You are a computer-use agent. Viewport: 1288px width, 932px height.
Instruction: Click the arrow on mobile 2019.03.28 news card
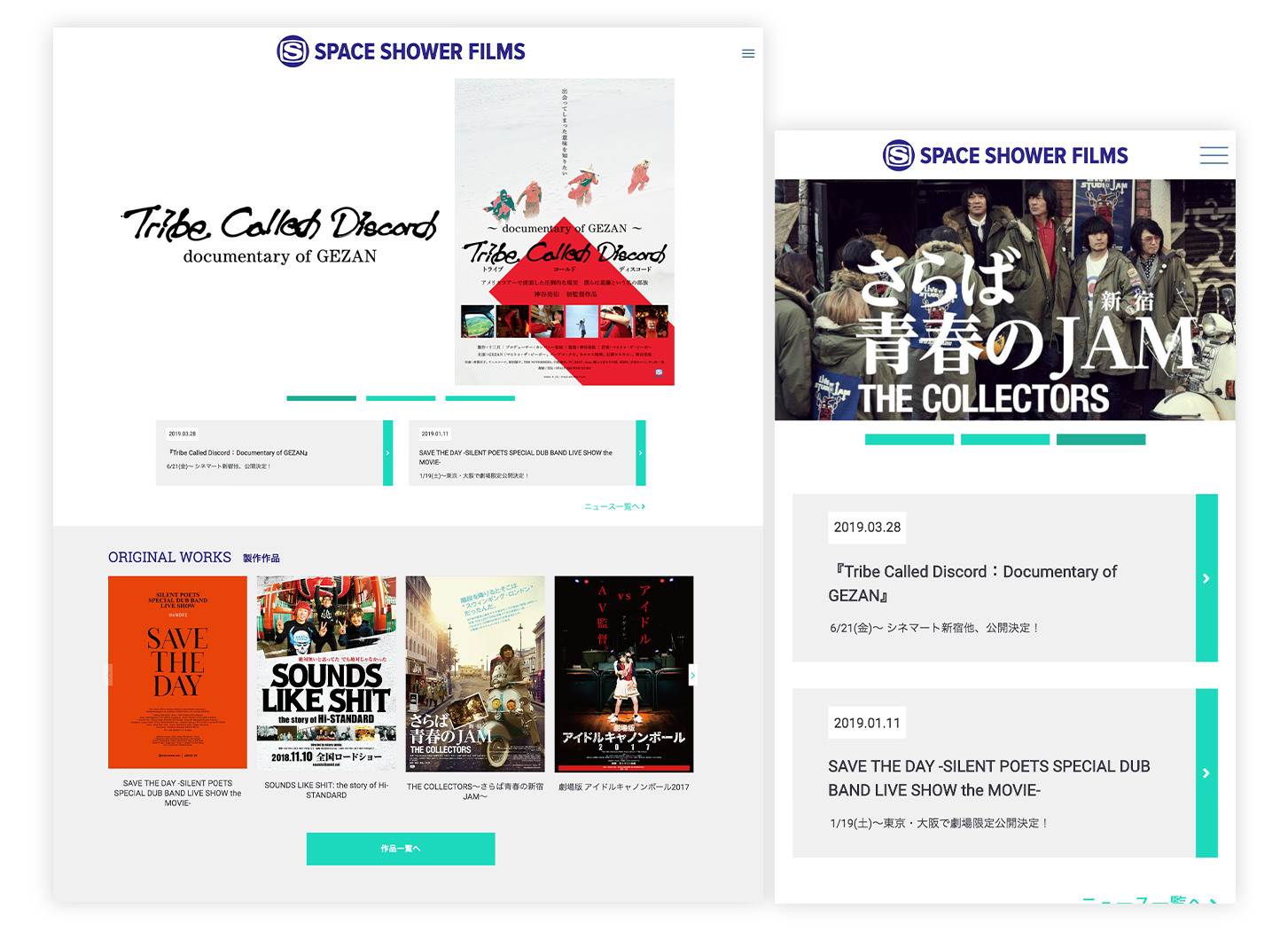point(1206,578)
